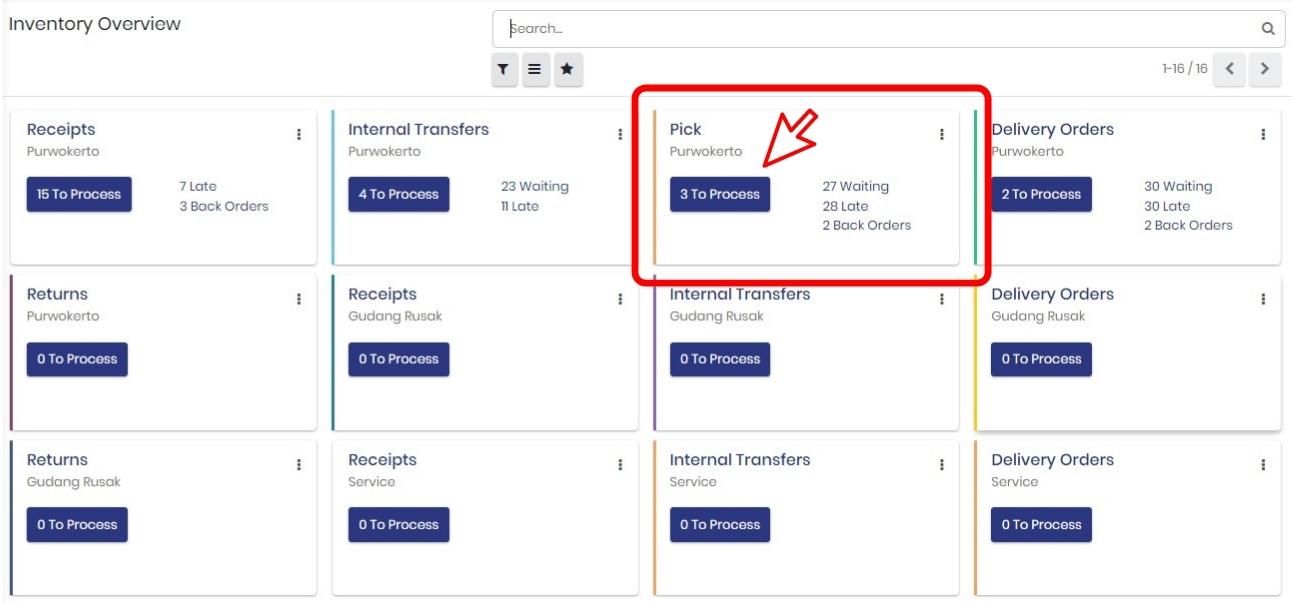Open kebab menu on Internal Transfers Purwokerto card

point(620,134)
